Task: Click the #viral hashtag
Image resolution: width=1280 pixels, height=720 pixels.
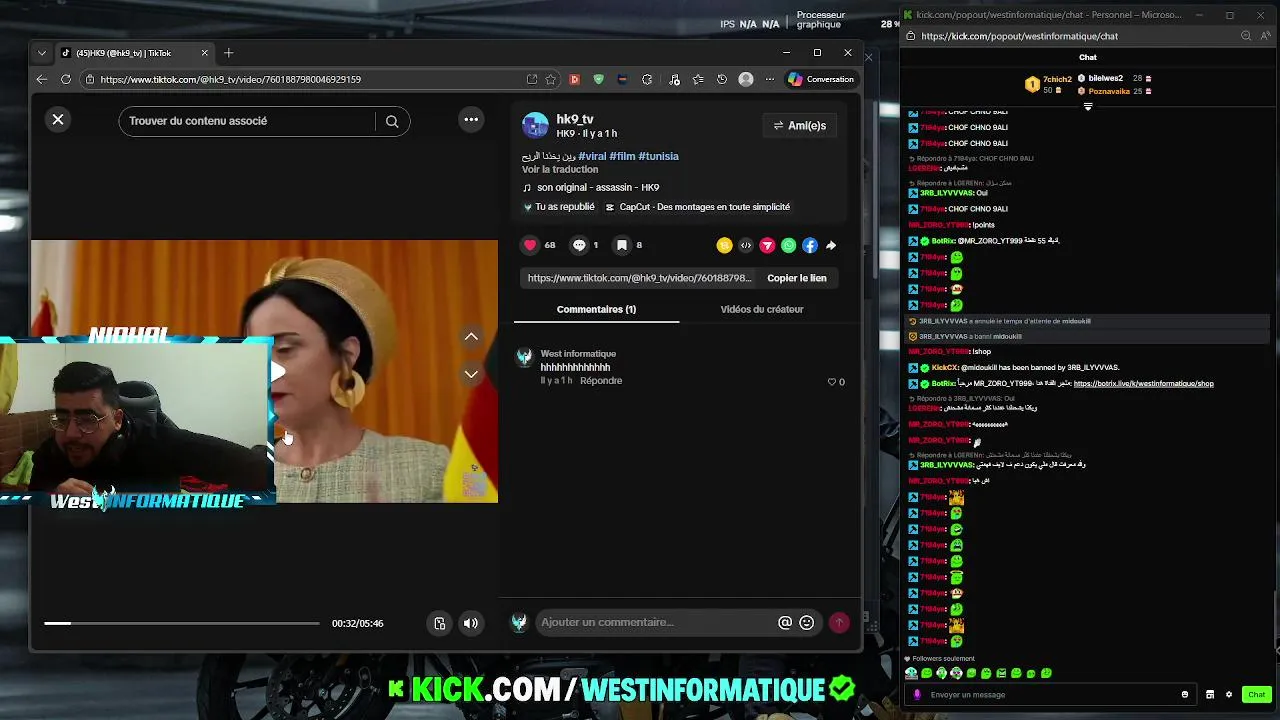Action: tap(592, 156)
